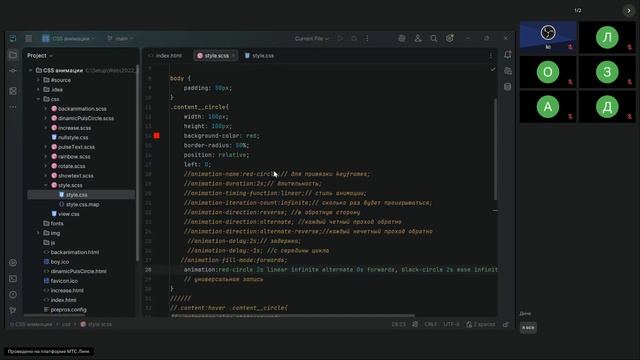Open IDE settings gear icon

[x=450, y=38]
